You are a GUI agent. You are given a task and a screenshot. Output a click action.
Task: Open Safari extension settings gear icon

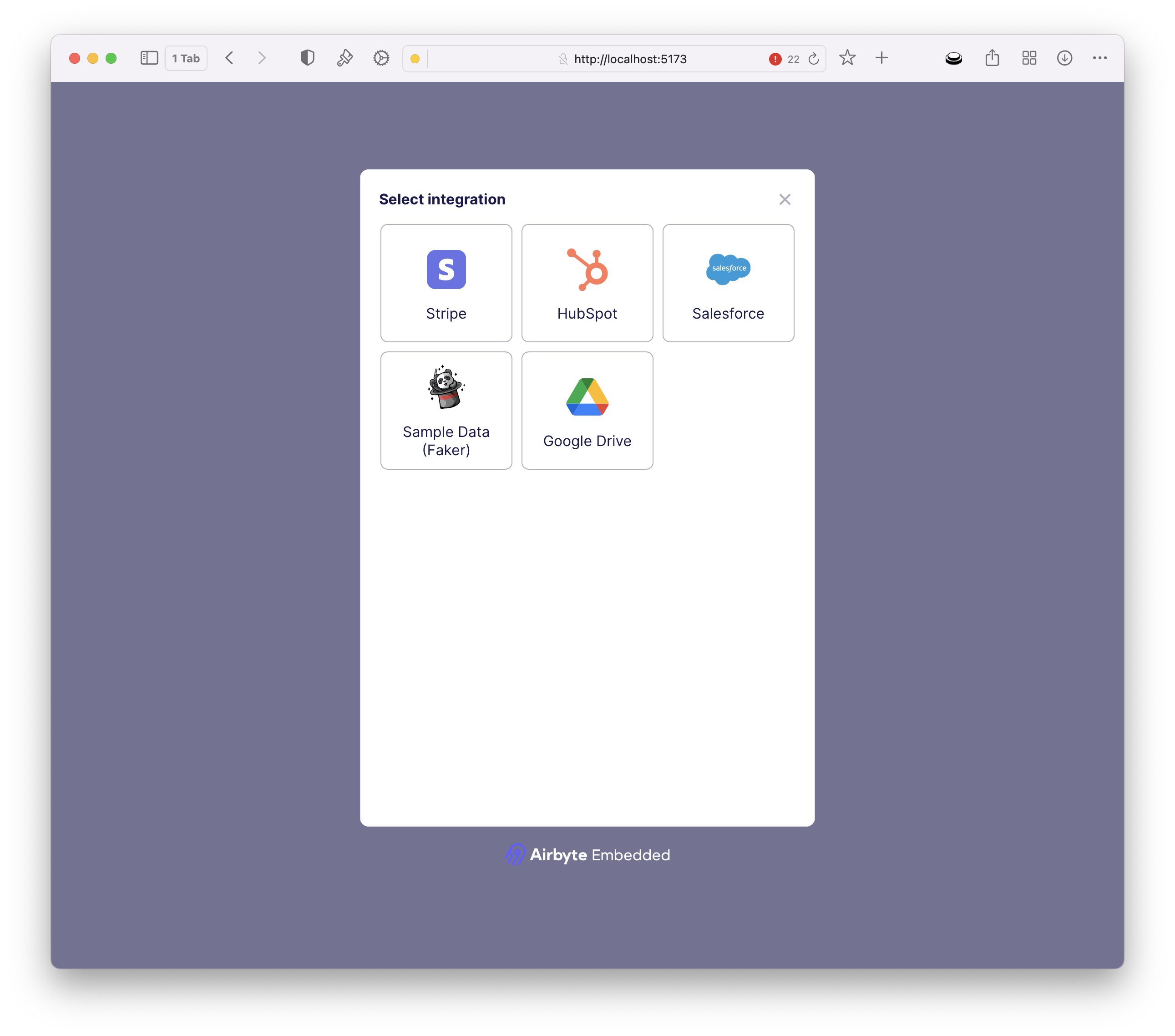[x=380, y=58]
